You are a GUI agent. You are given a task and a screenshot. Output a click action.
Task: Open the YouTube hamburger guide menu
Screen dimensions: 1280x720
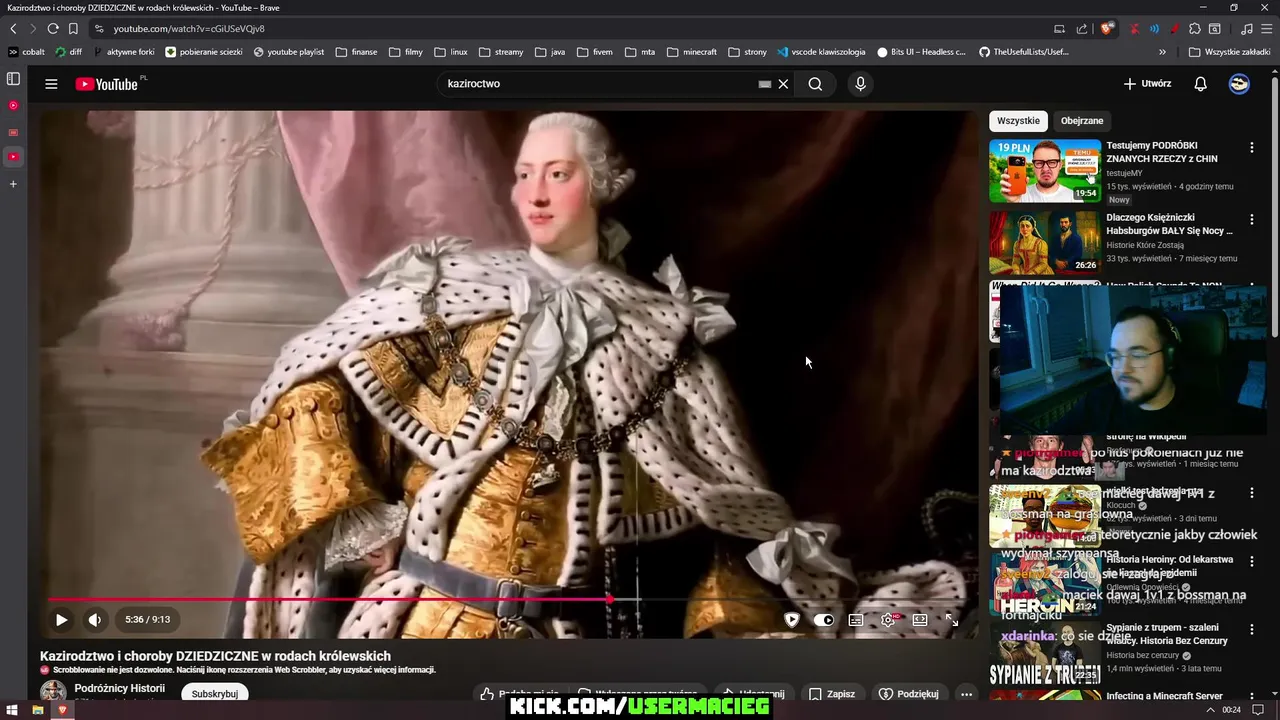coord(51,84)
